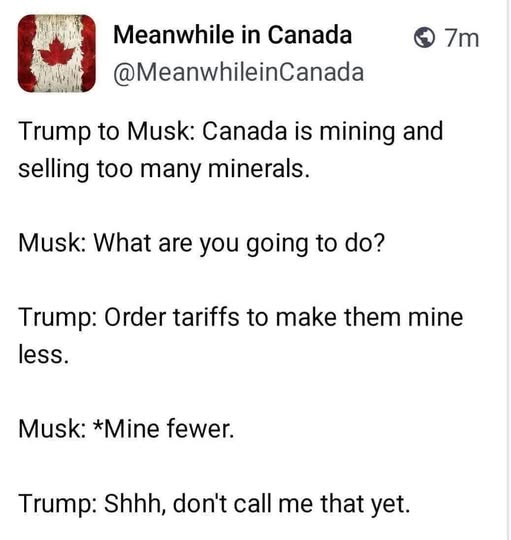Click 'Musk: What are you going to do?'
The width and height of the screenshot is (511, 540).
201,243
